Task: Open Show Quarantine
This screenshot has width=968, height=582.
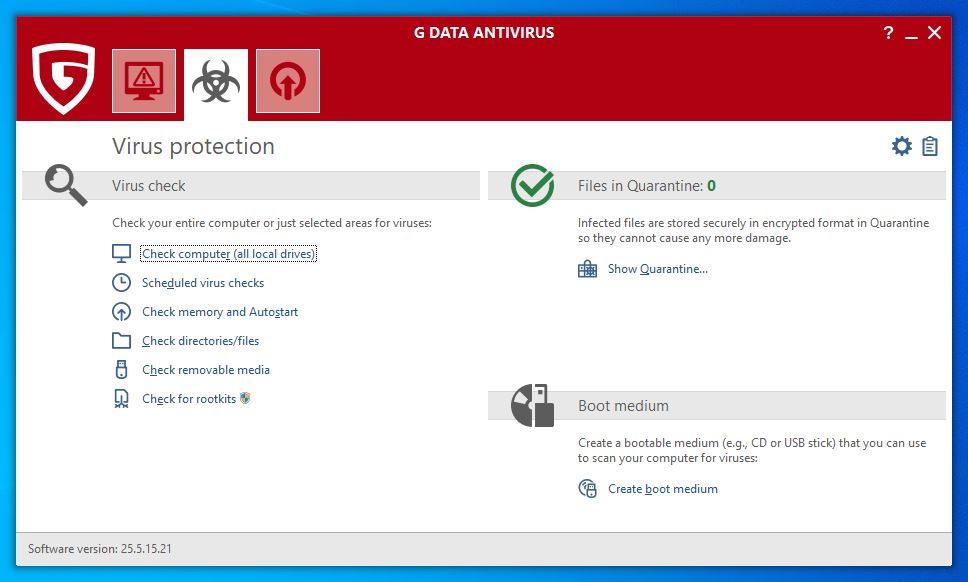Action: click(x=657, y=269)
